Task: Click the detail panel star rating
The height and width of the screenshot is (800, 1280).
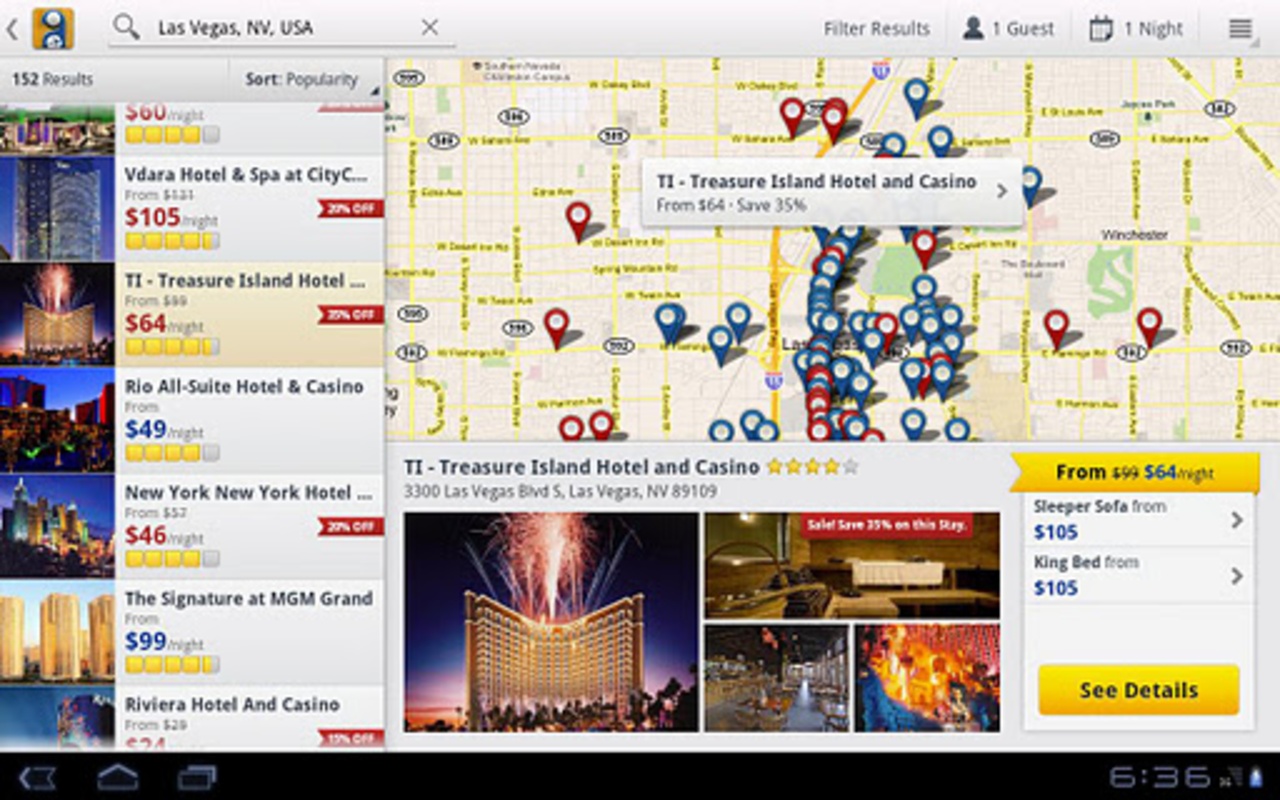Action: coord(812,466)
